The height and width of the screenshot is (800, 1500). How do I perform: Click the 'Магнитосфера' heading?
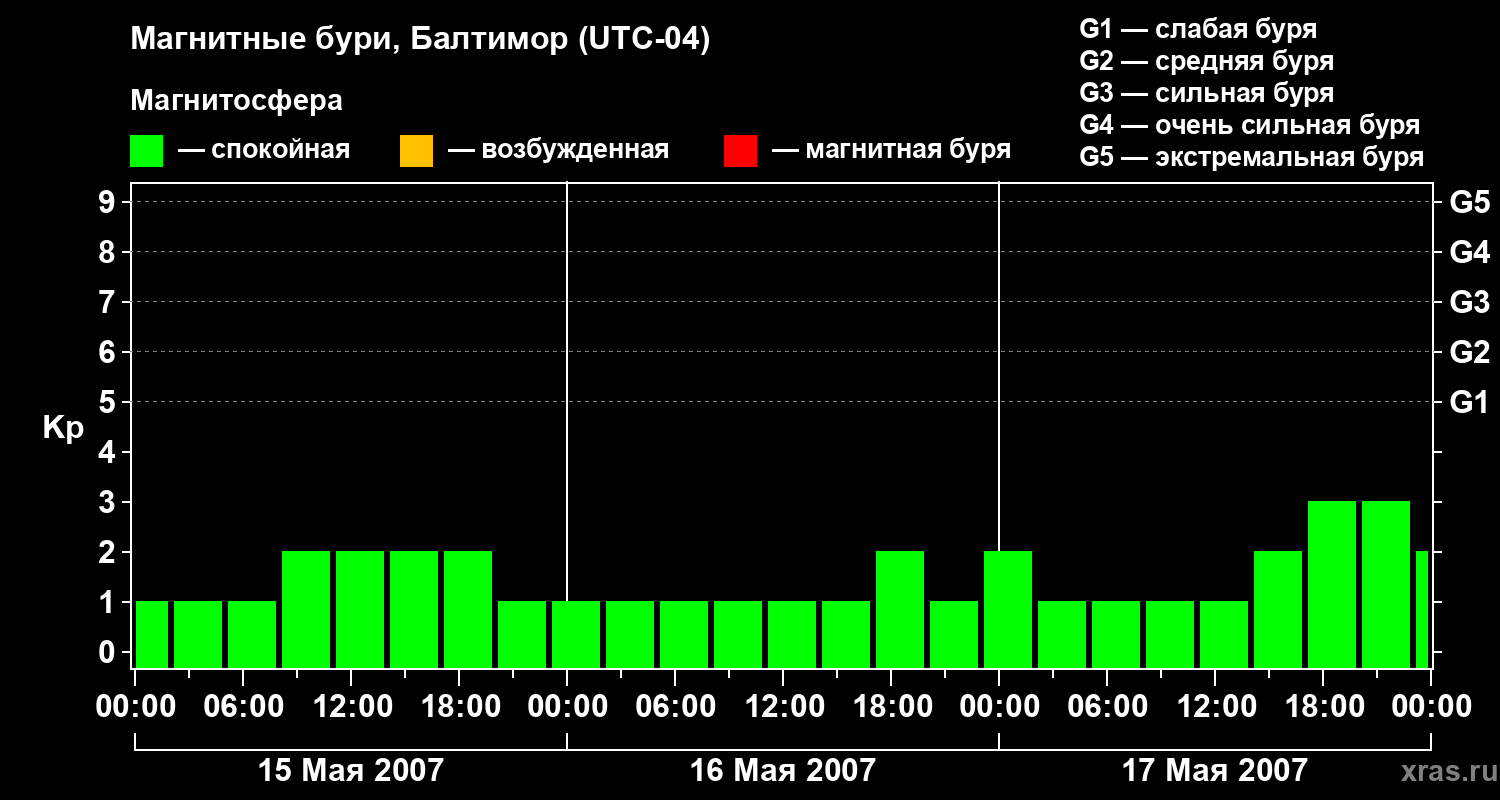pos(236,101)
